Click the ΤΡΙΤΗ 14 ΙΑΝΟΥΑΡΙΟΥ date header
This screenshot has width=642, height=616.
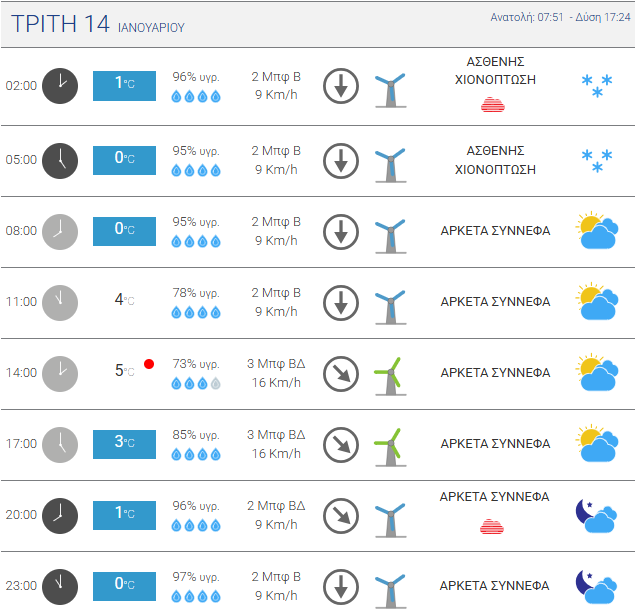click(97, 24)
